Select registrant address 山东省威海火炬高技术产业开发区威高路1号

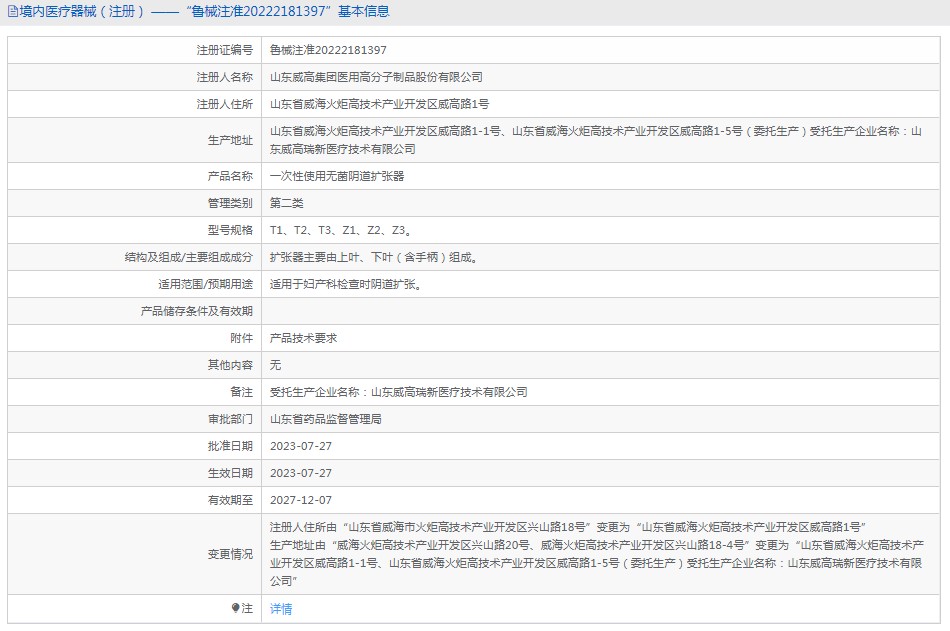click(x=379, y=104)
